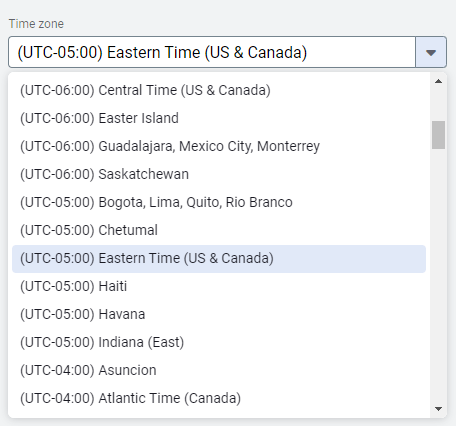Click the Time zone field label
Screen dimensions: 456x426
coord(36,24)
